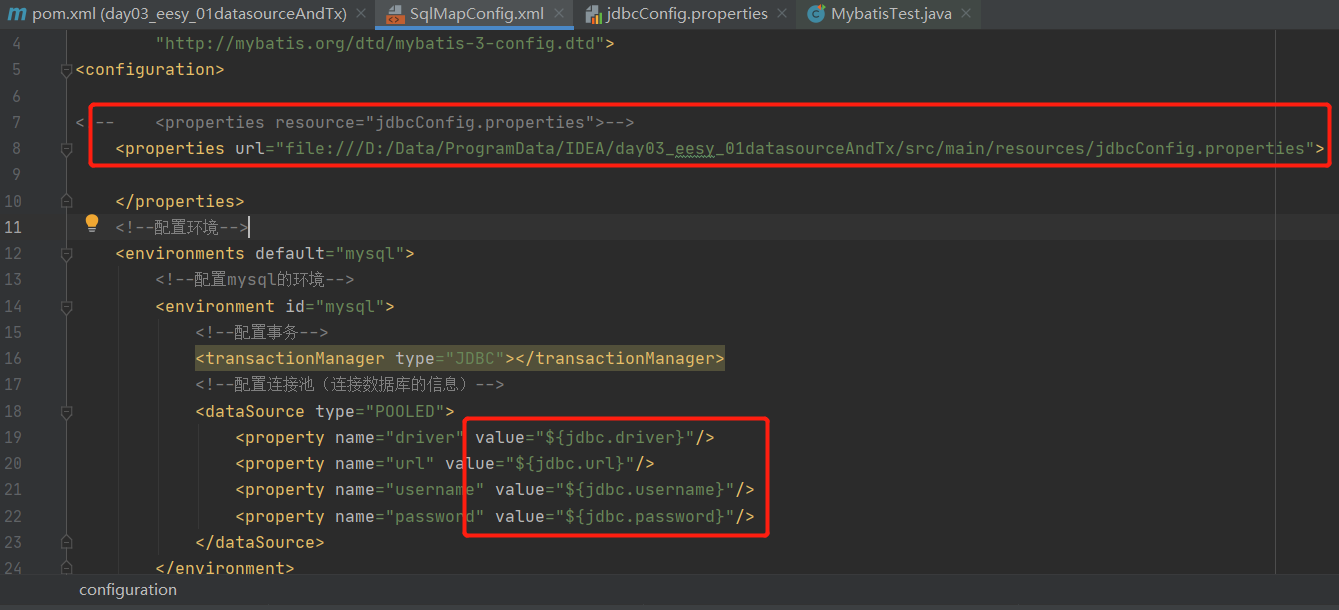The height and width of the screenshot is (610, 1339).
Task: Collapse the environment id mysql fold on line 14
Action: coord(66,307)
